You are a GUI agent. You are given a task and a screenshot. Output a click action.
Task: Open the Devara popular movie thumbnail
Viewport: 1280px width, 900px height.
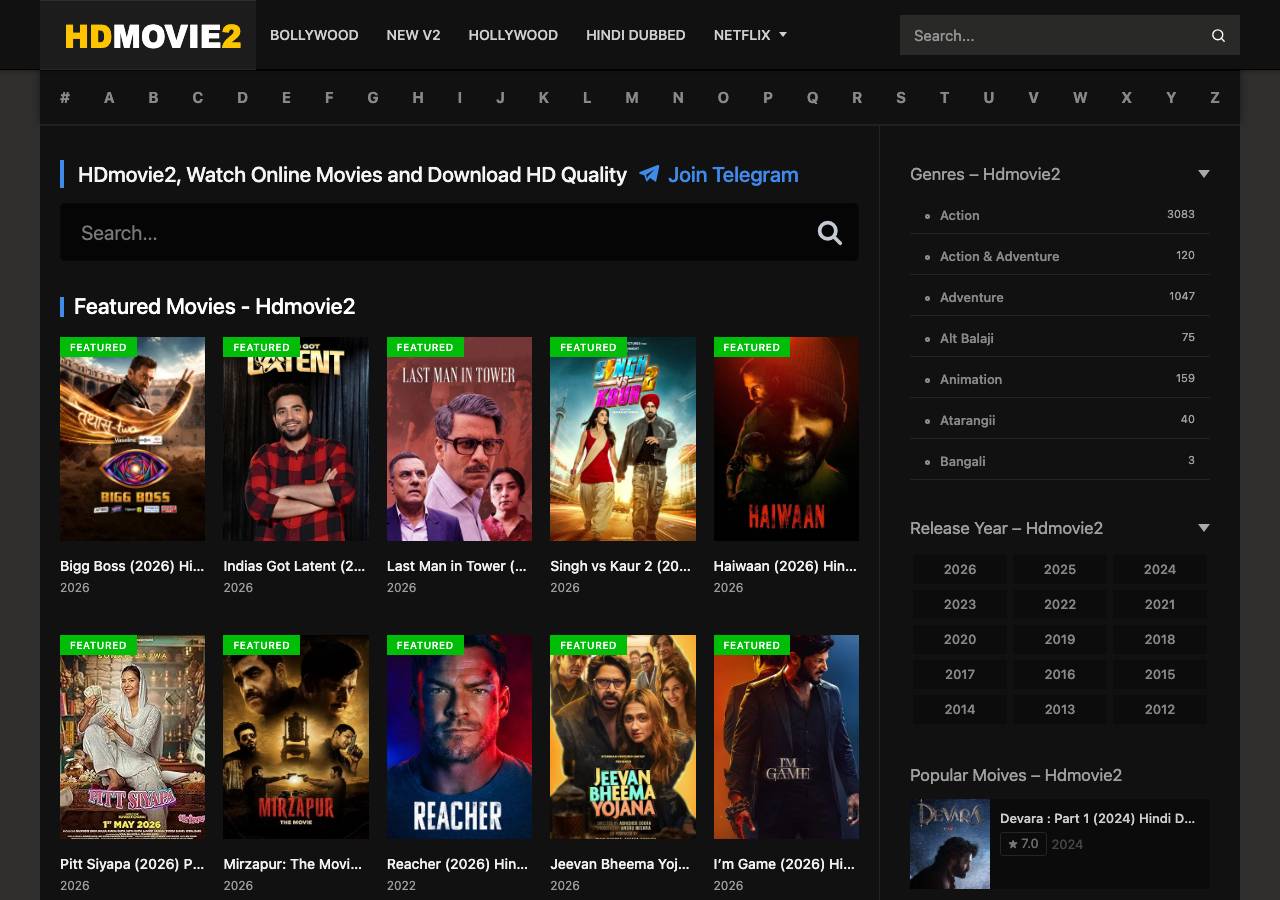(950, 844)
